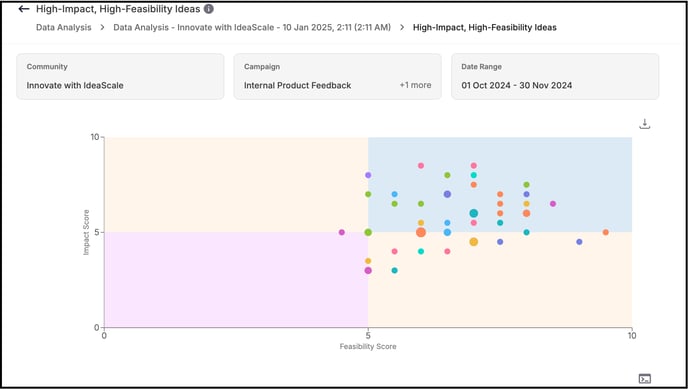Click the page title 'High-Impact, High-Feasibility Ideas'

(118, 9)
